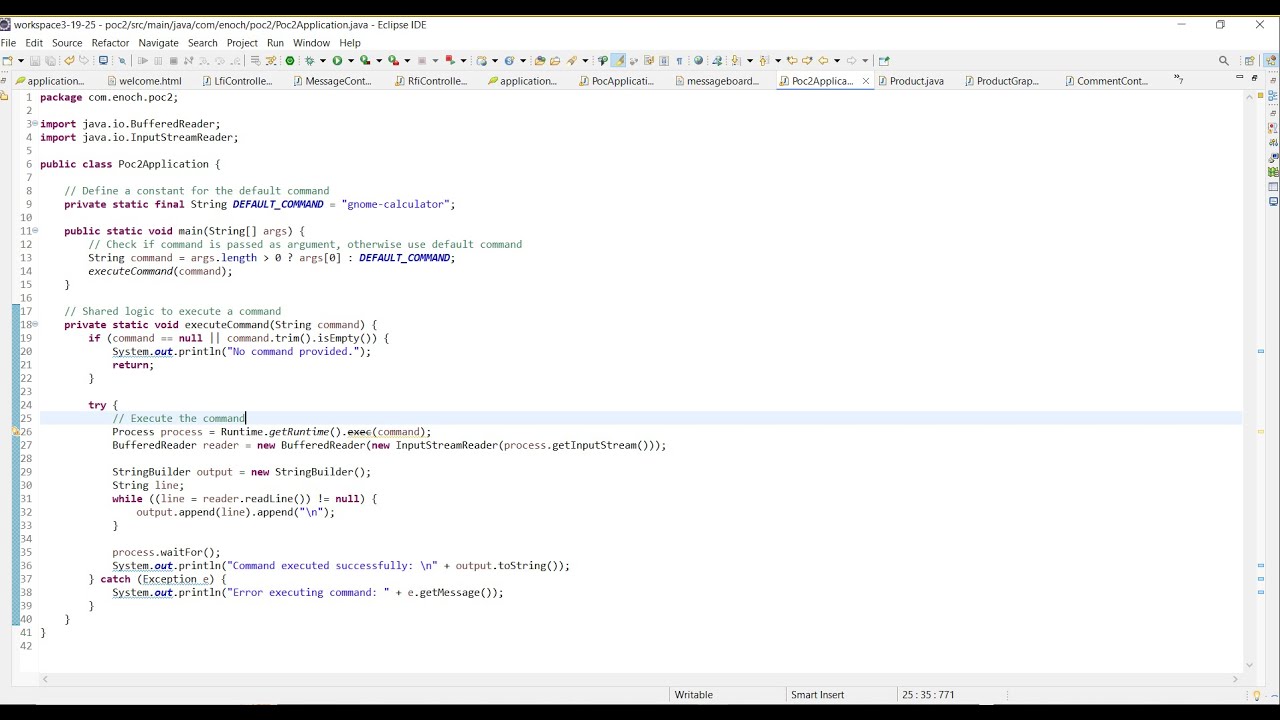This screenshot has width=1280, height=720.
Task: Click the Pin Editor icon
Action: (884, 60)
